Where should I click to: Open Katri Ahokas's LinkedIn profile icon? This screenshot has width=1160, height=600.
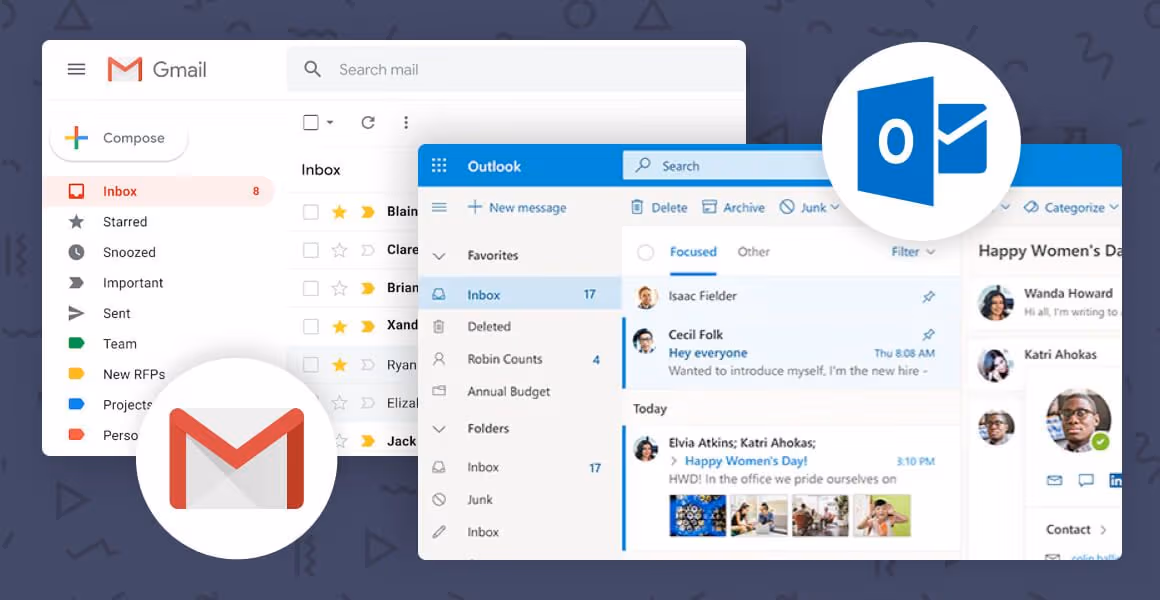point(1117,480)
